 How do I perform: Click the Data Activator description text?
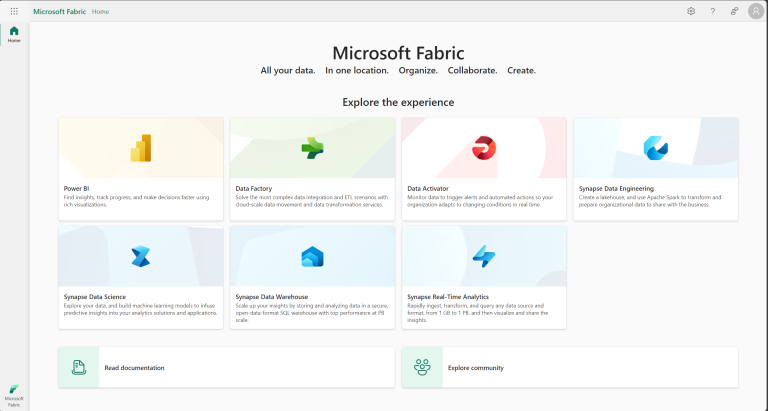coord(480,201)
